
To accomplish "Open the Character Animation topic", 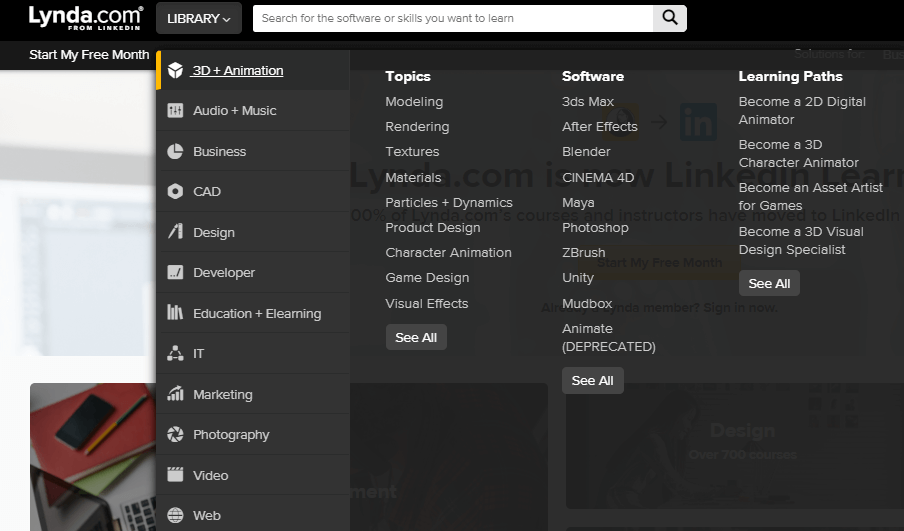I will [x=448, y=253].
